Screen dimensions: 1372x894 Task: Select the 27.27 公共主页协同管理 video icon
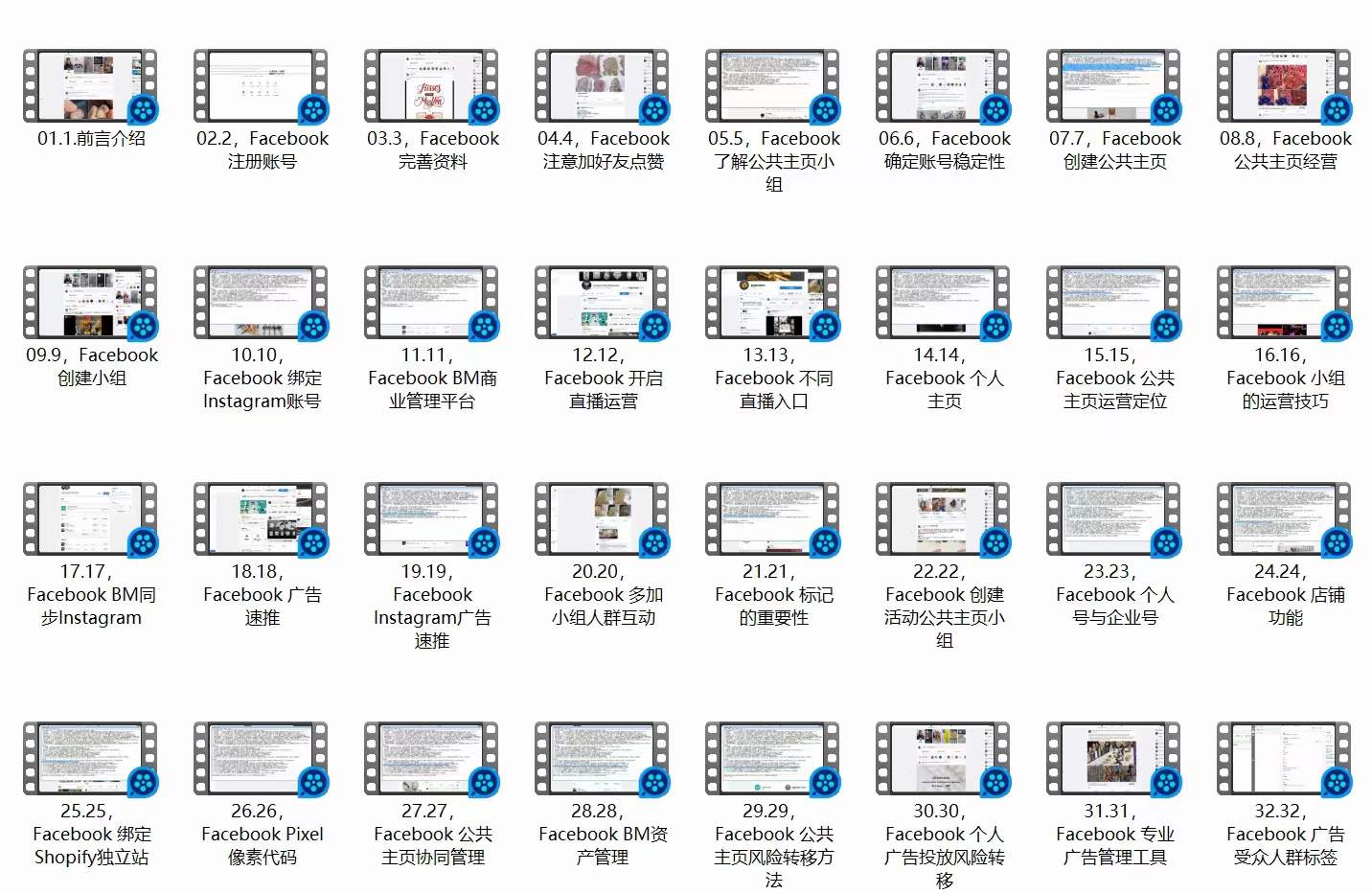click(432, 759)
